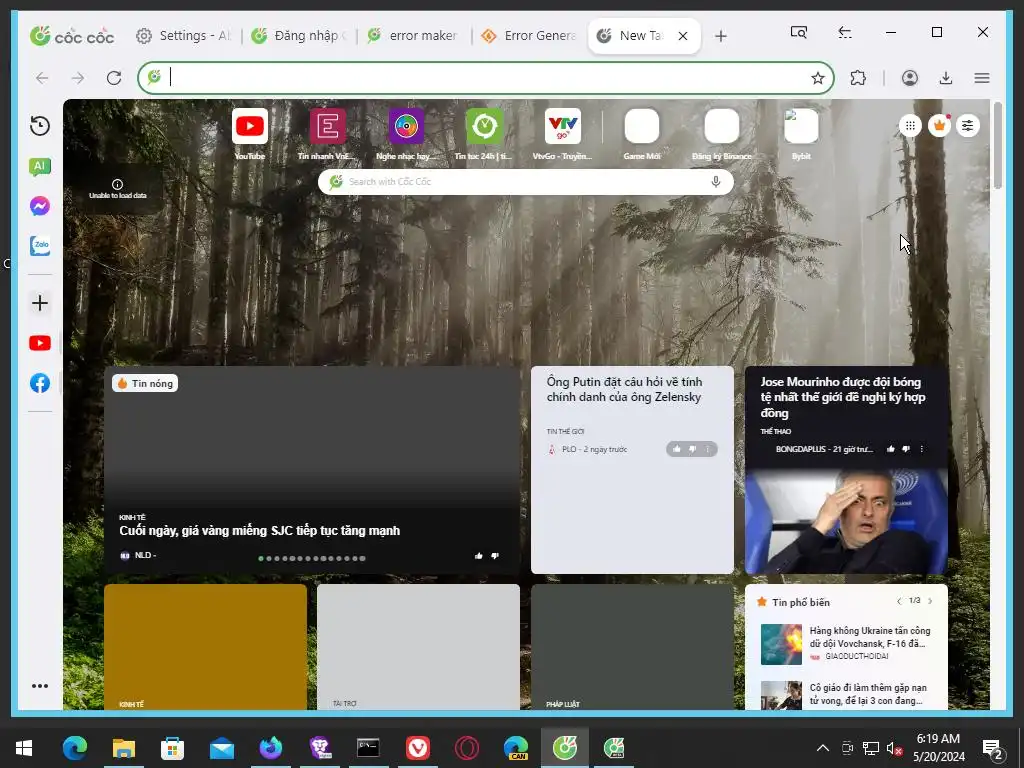Viewport: 1024px width, 768px height.
Task: Open Windows Start menu
Action: [24, 748]
